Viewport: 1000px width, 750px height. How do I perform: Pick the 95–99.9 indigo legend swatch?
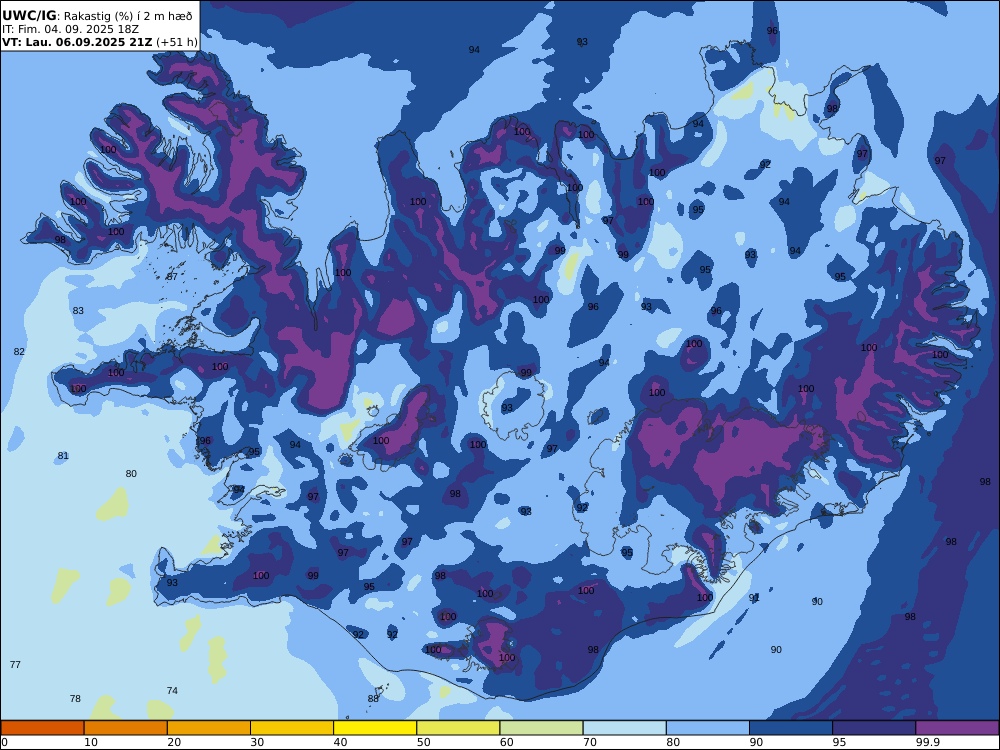tap(874, 728)
